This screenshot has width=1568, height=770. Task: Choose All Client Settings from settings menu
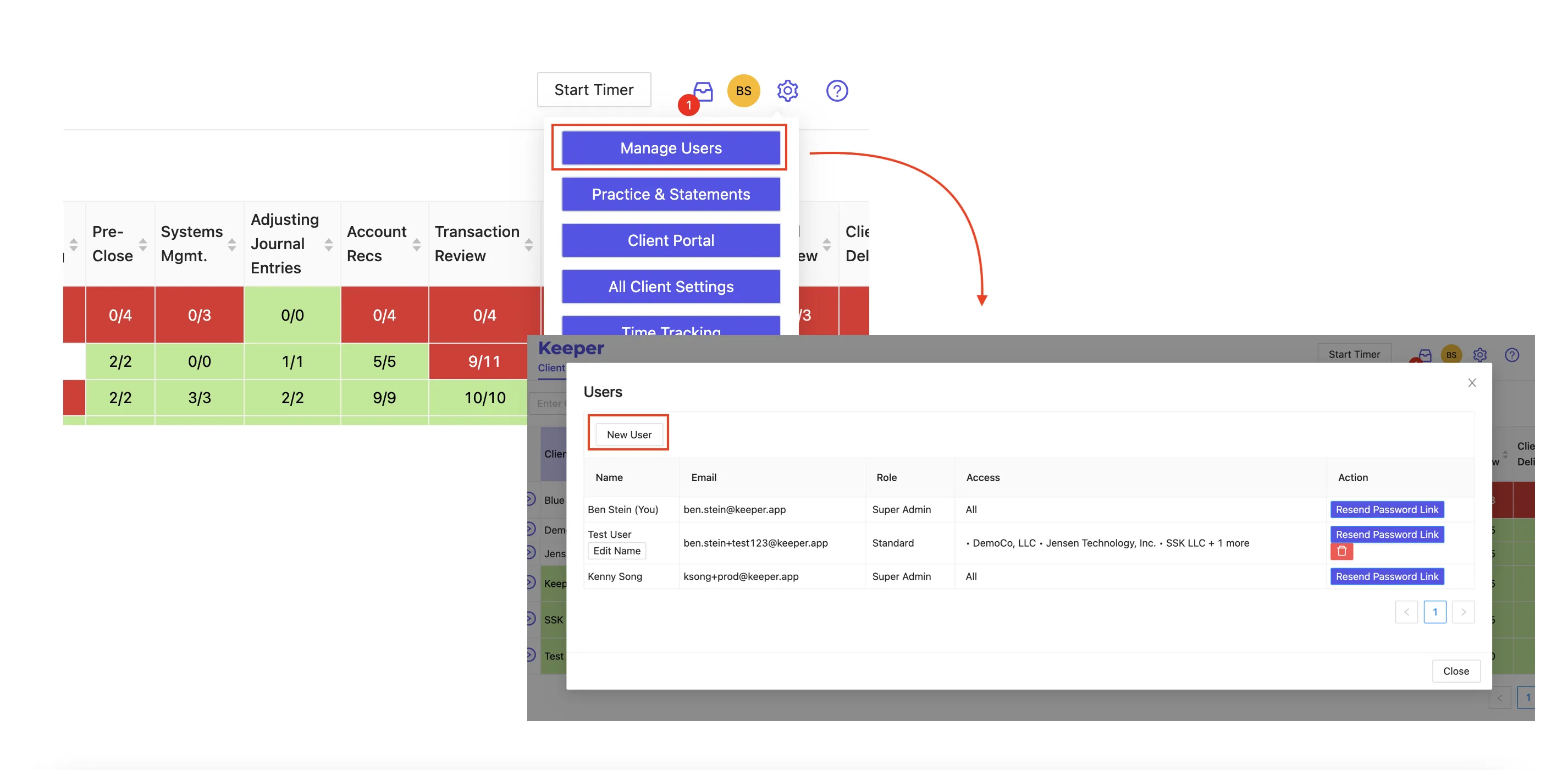(x=670, y=287)
